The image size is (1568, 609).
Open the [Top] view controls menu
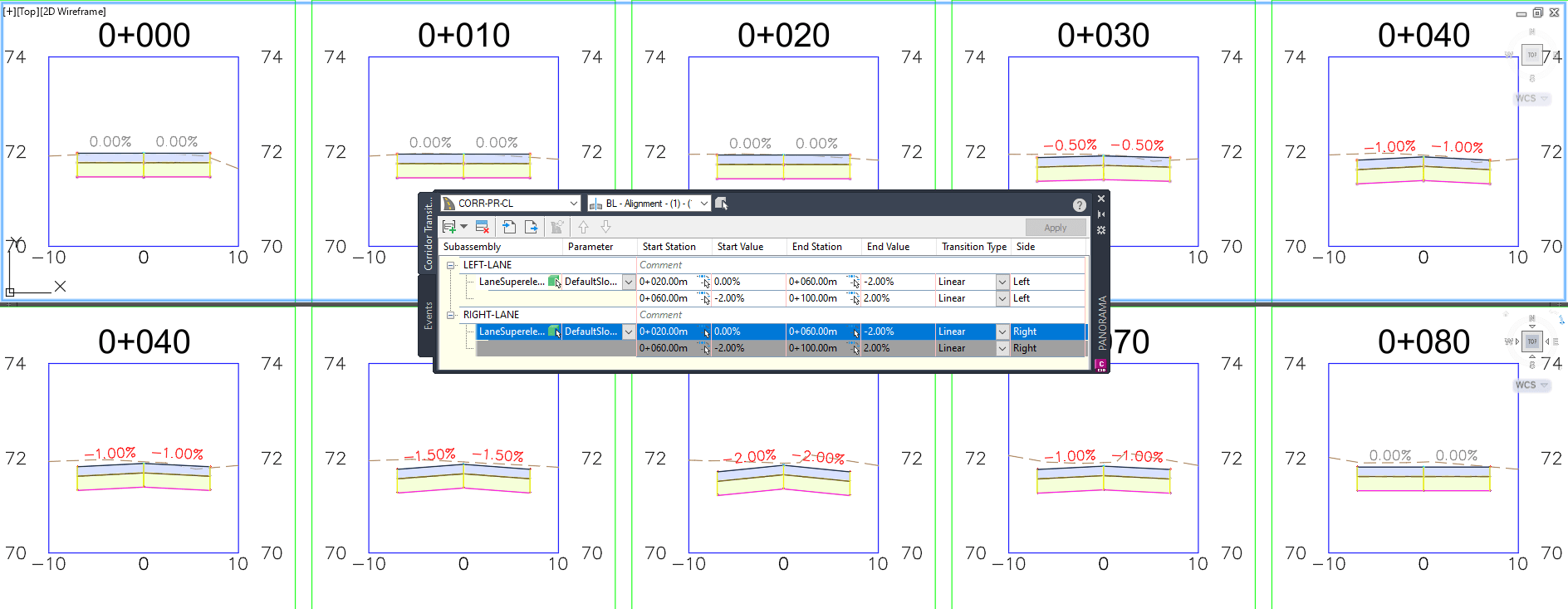pyautogui.click(x=27, y=12)
